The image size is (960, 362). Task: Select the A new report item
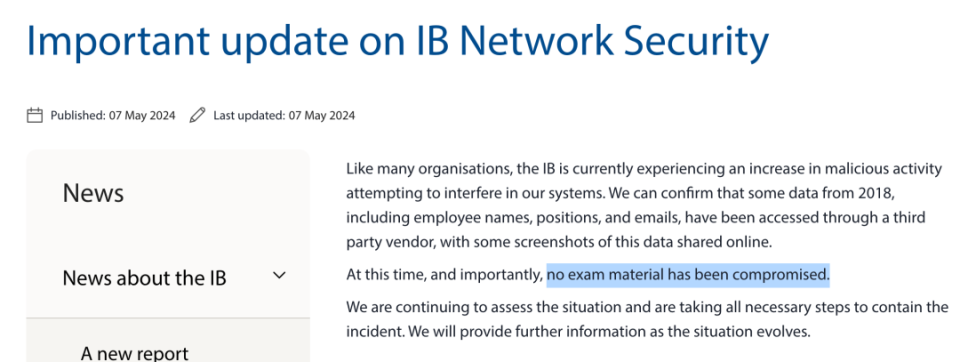(x=135, y=353)
